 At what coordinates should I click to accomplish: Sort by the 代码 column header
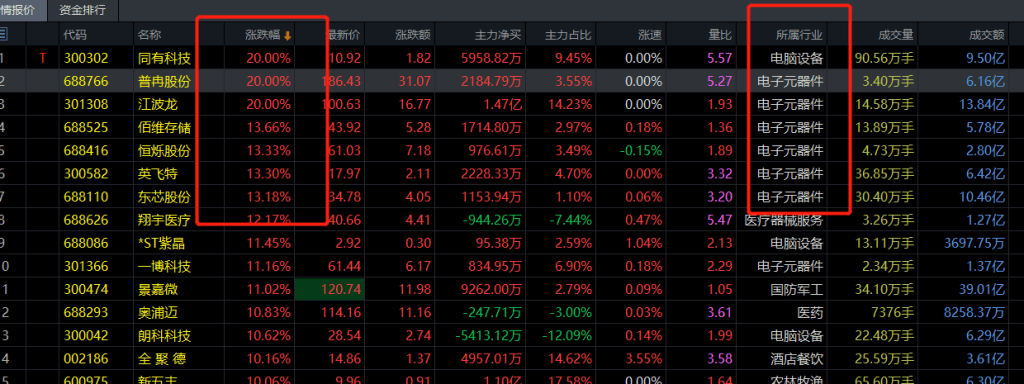(75, 35)
